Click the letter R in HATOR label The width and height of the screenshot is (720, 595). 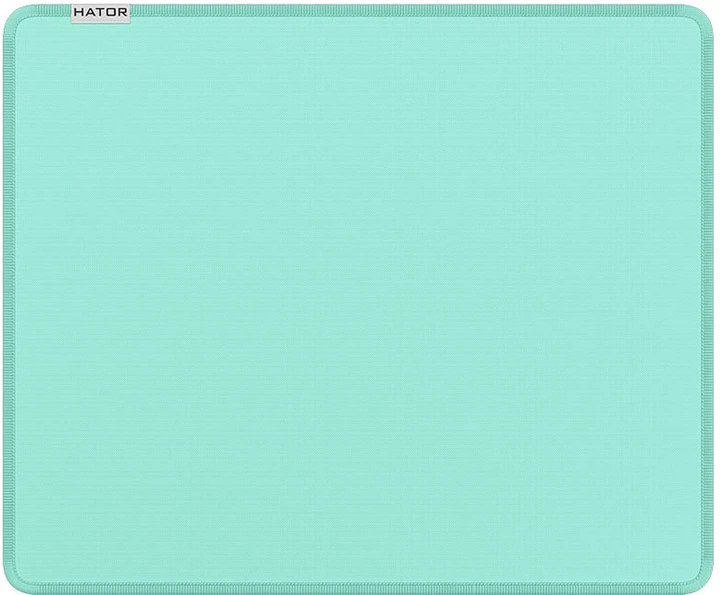click(x=121, y=13)
